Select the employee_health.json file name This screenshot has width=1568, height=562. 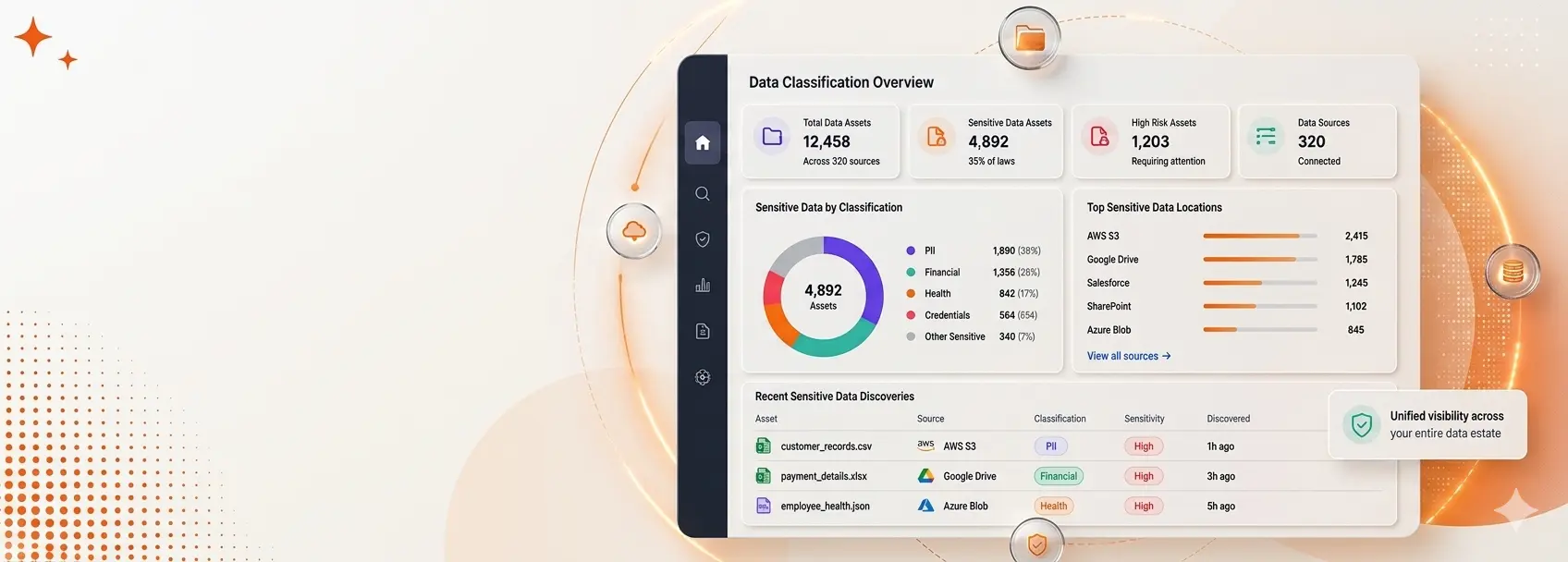click(825, 506)
